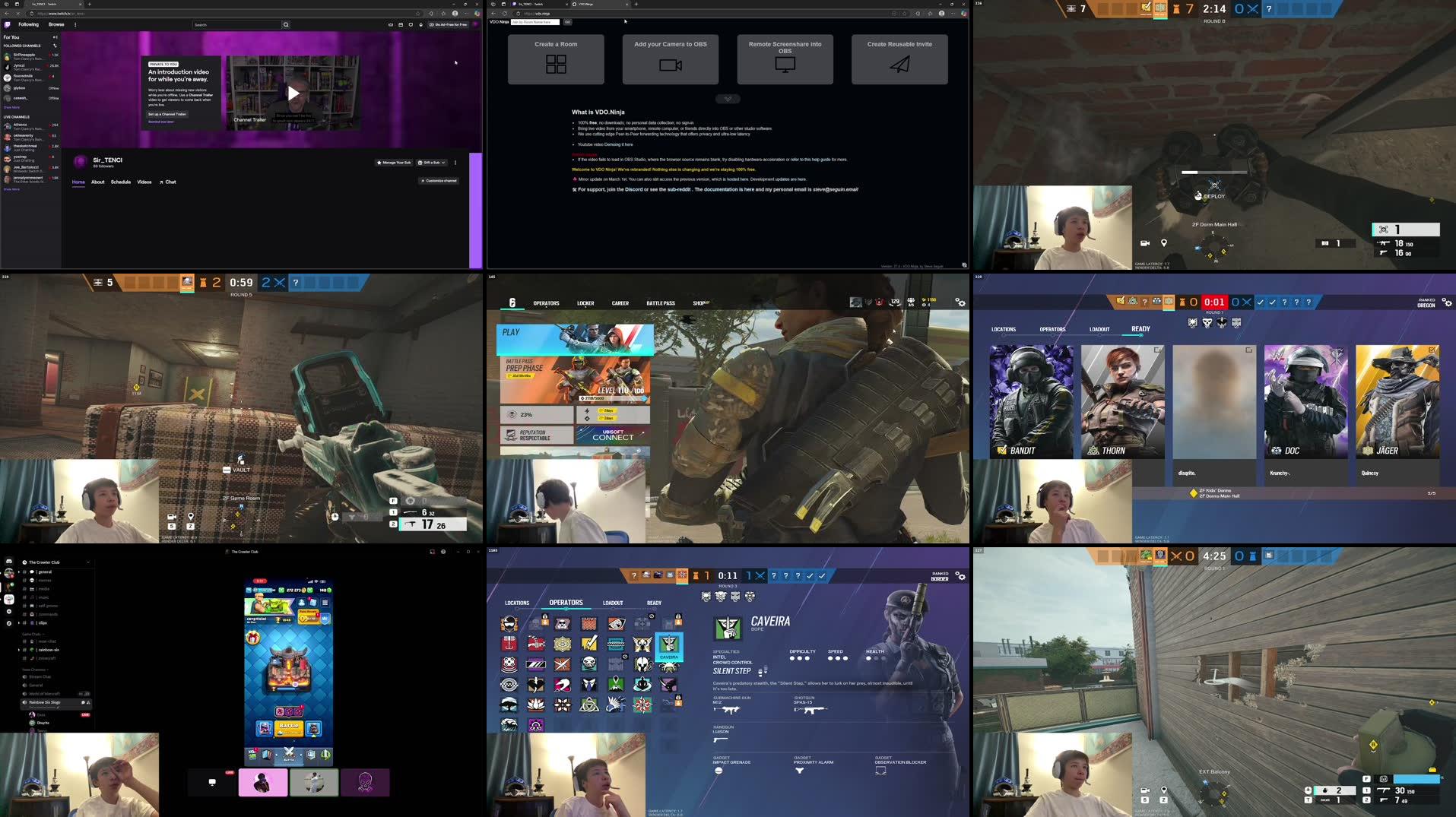The height and width of the screenshot is (817, 1456).
Task: Open Browse in Twitch top navigation
Action: pos(56,24)
